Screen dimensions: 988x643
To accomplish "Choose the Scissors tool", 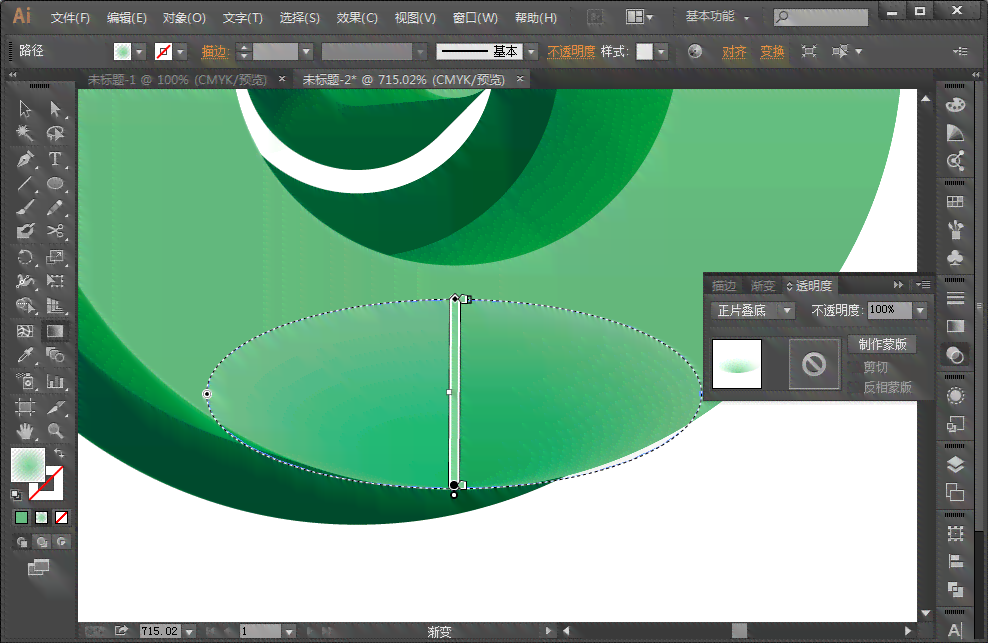I will 55,231.
